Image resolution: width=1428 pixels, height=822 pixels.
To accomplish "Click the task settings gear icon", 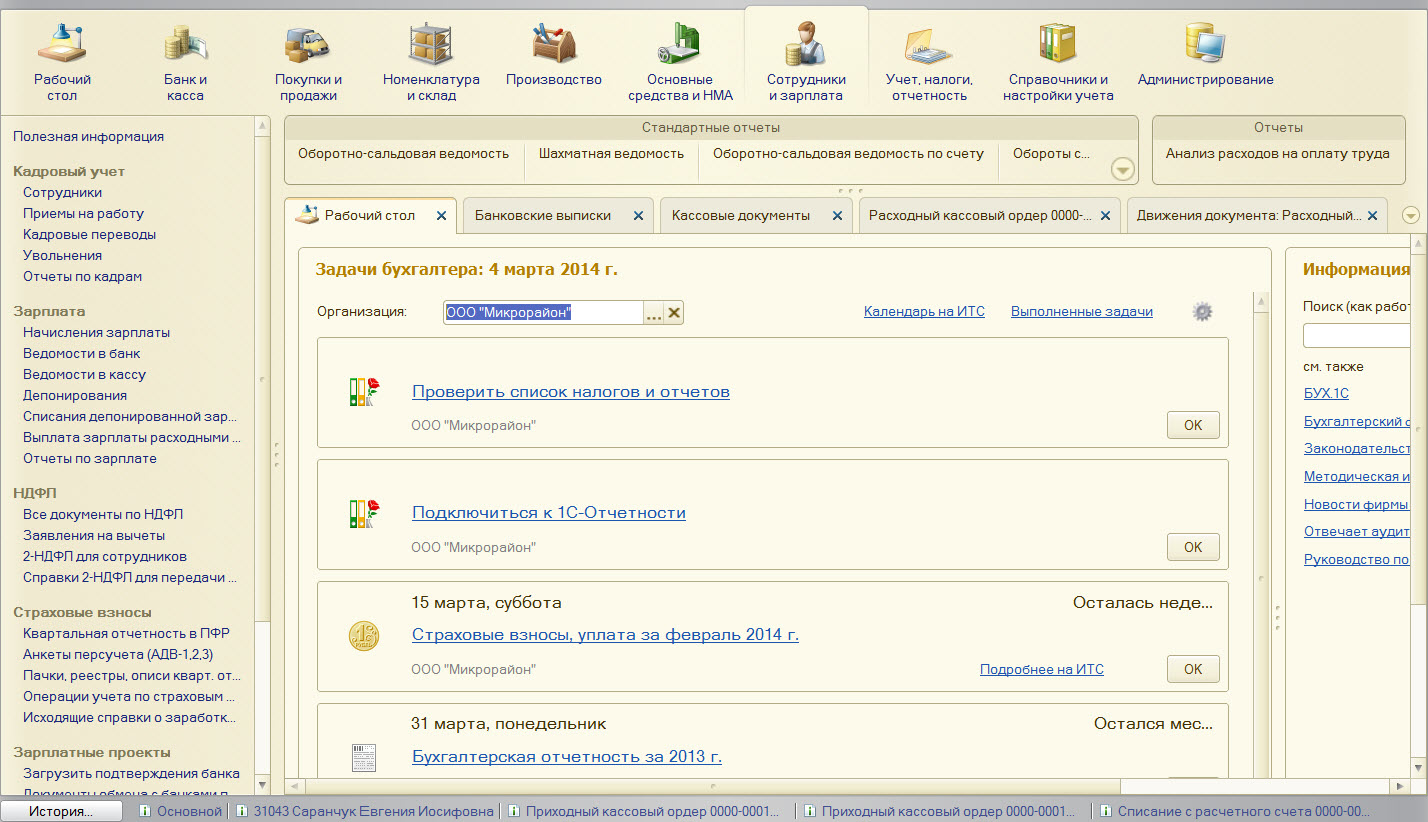I will click(1202, 312).
